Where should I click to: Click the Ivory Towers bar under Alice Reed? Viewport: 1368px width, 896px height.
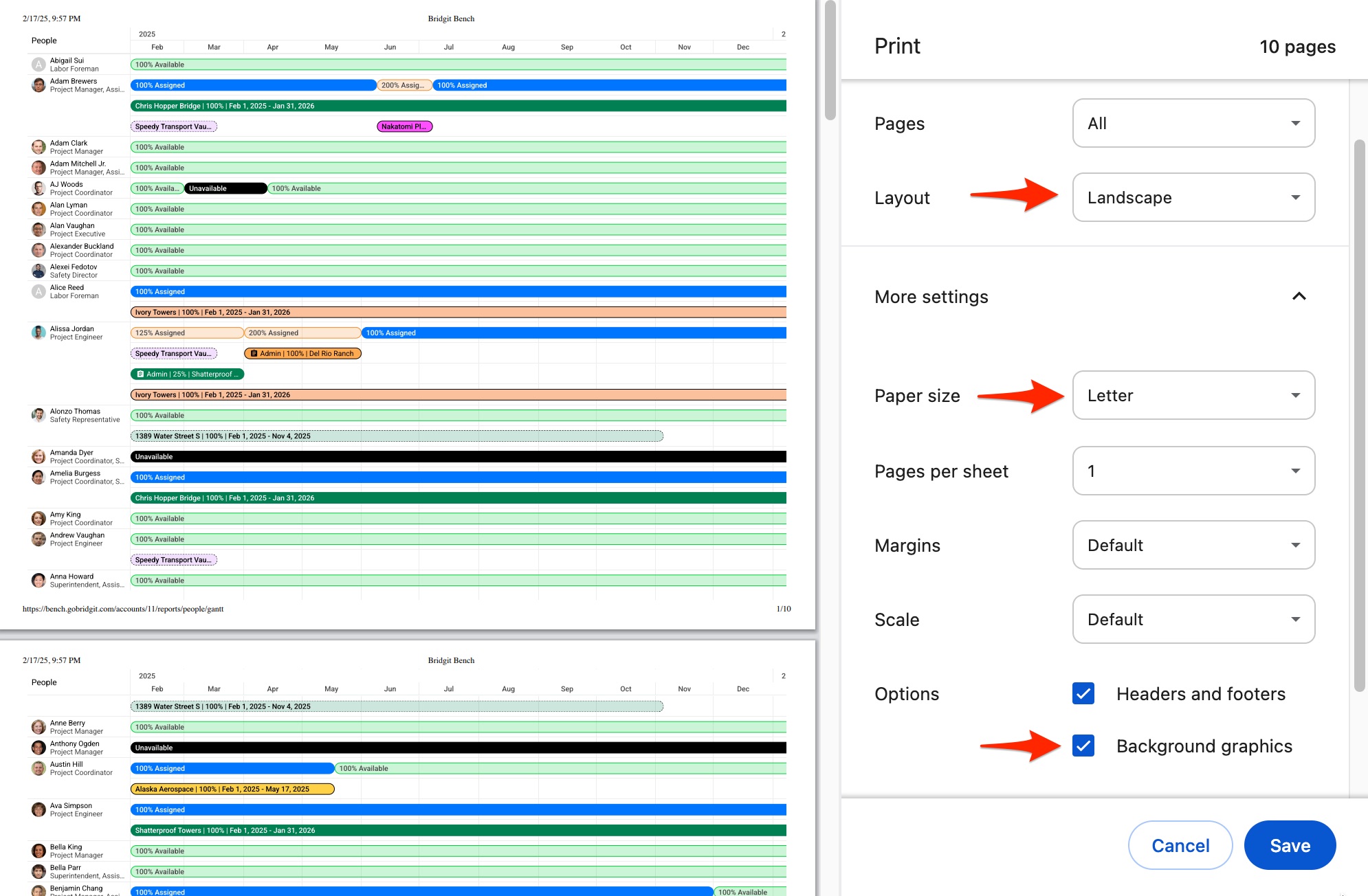click(x=459, y=312)
